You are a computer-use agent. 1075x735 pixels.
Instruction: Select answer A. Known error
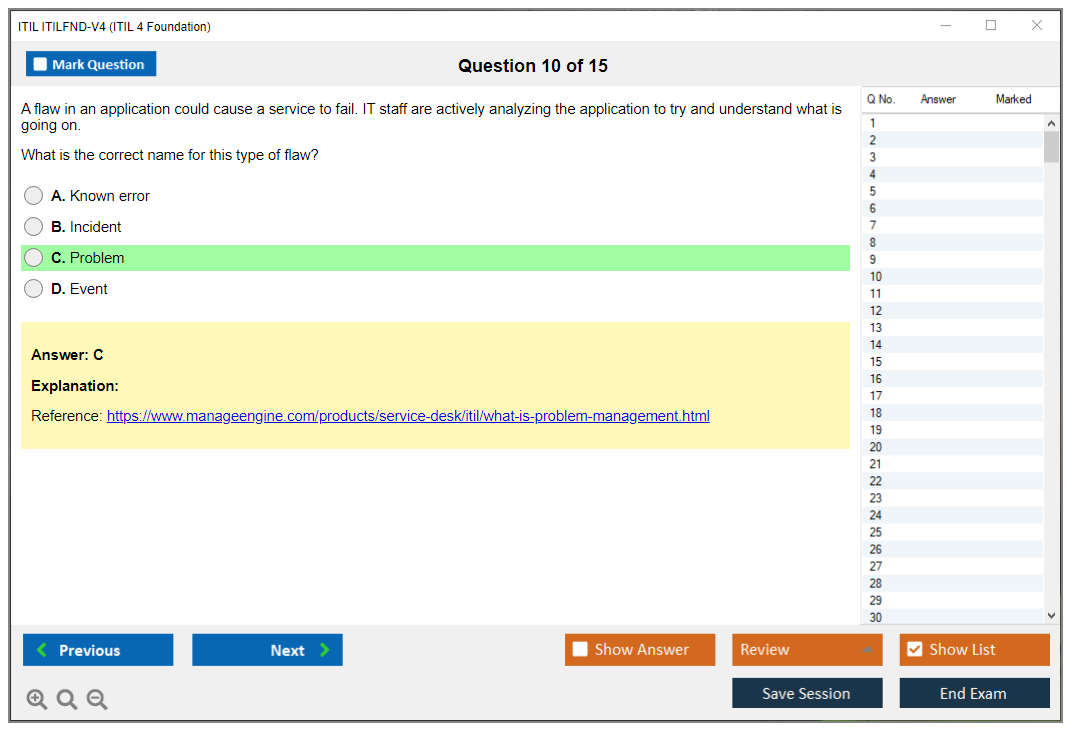click(34, 196)
